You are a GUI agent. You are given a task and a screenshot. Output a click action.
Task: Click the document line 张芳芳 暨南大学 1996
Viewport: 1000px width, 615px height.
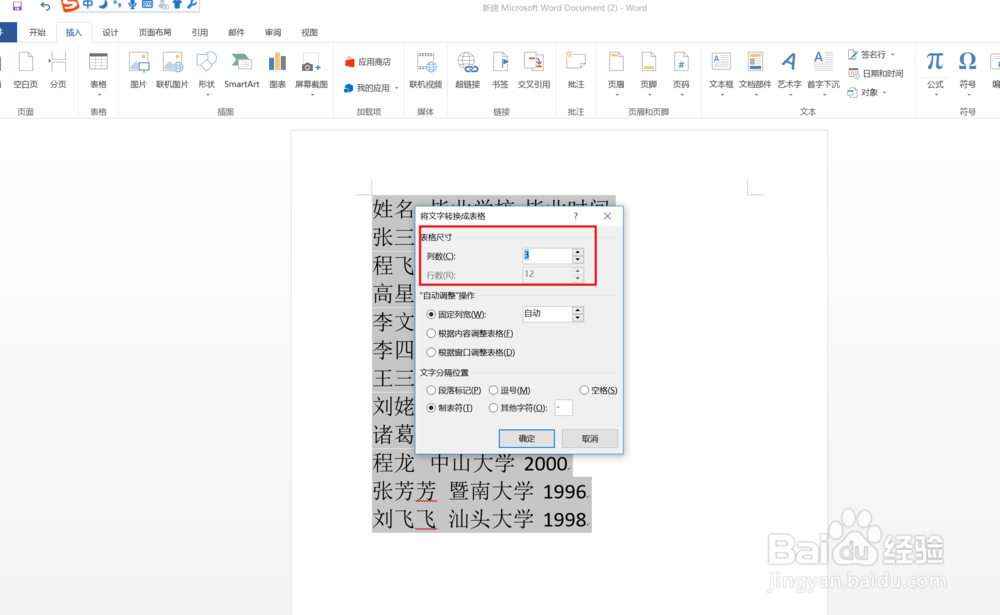pyautogui.click(x=480, y=491)
